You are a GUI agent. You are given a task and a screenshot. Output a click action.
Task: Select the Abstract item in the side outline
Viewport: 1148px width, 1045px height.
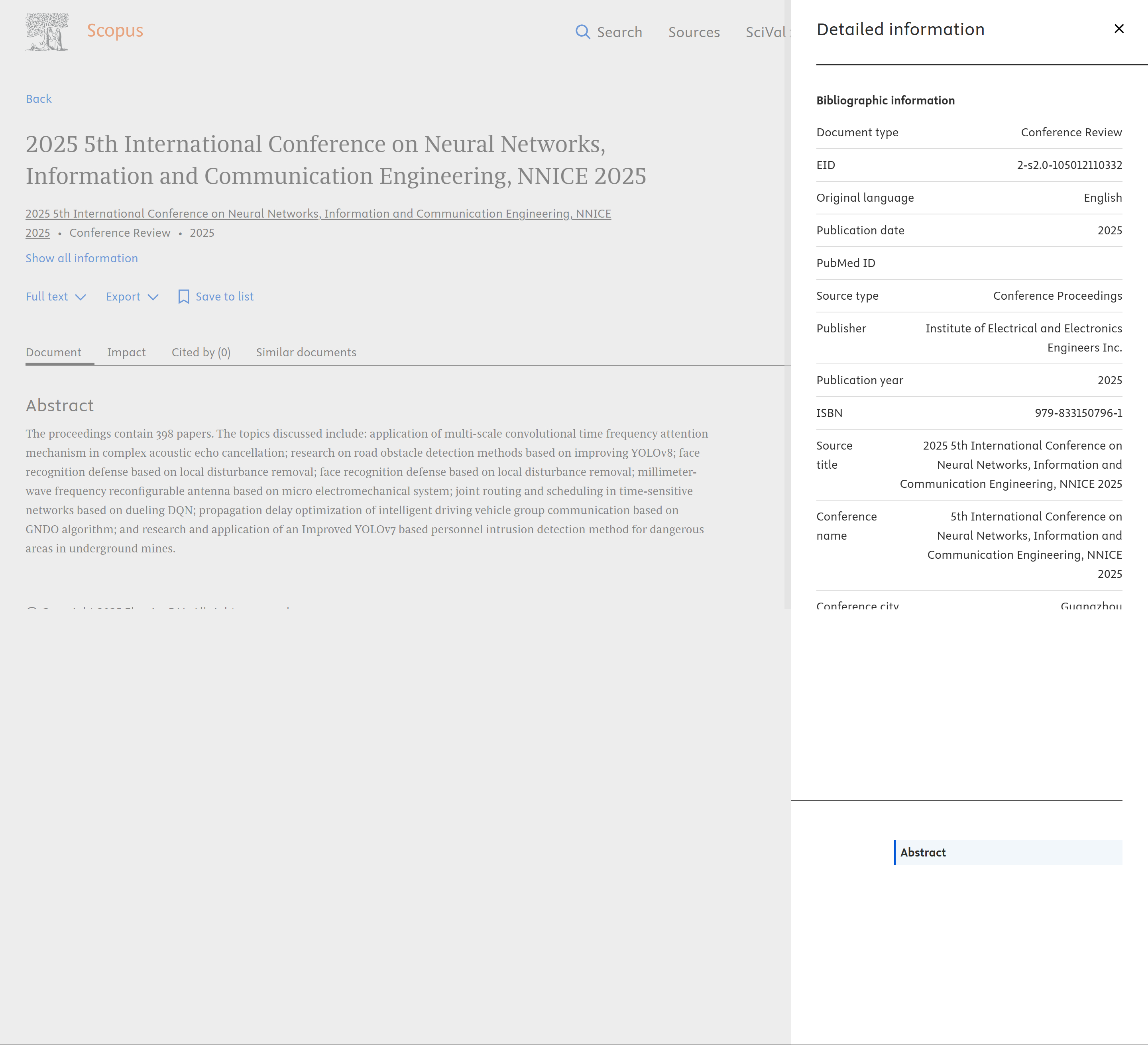[x=1008, y=852]
